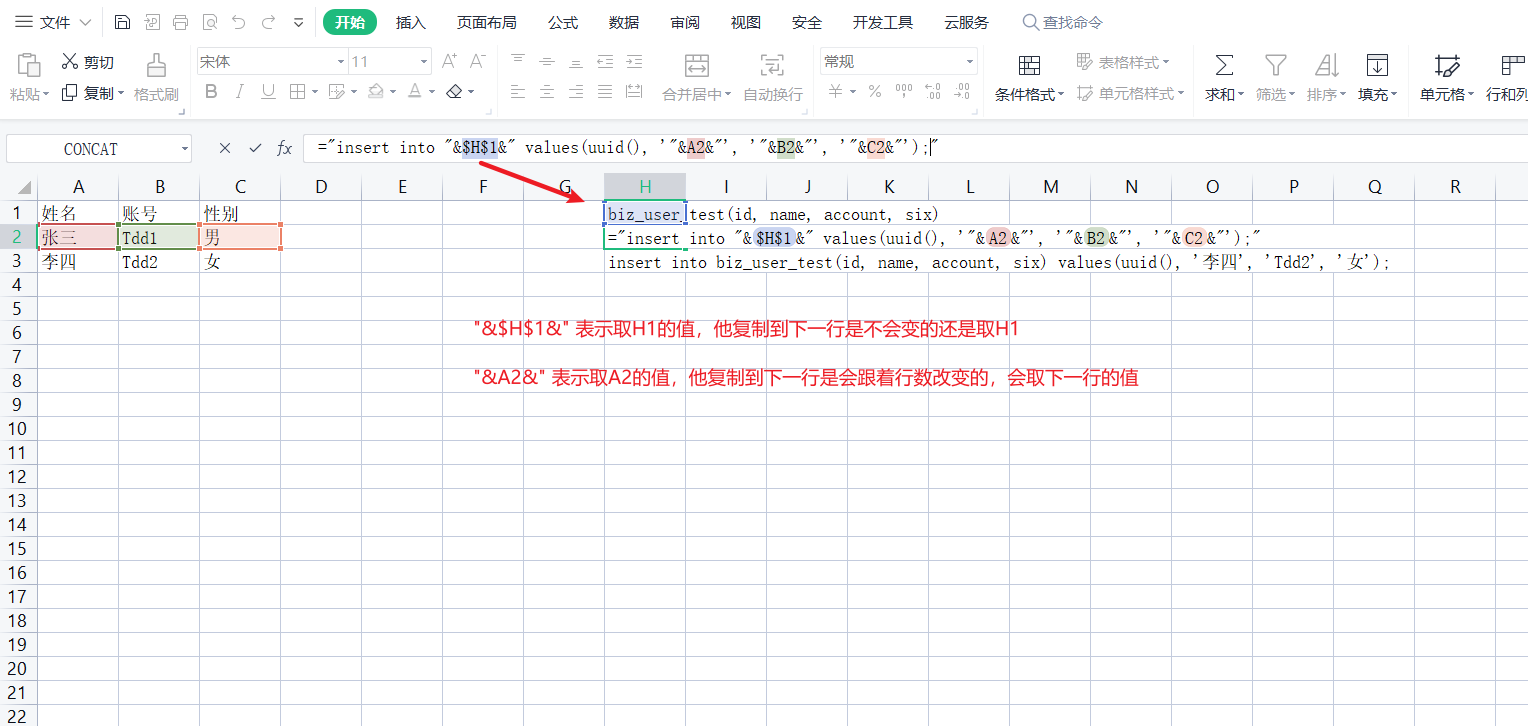Image resolution: width=1528 pixels, height=726 pixels.
Task: Click the Save icon in quick access toolbar
Action: pyautogui.click(x=121, y=21)
